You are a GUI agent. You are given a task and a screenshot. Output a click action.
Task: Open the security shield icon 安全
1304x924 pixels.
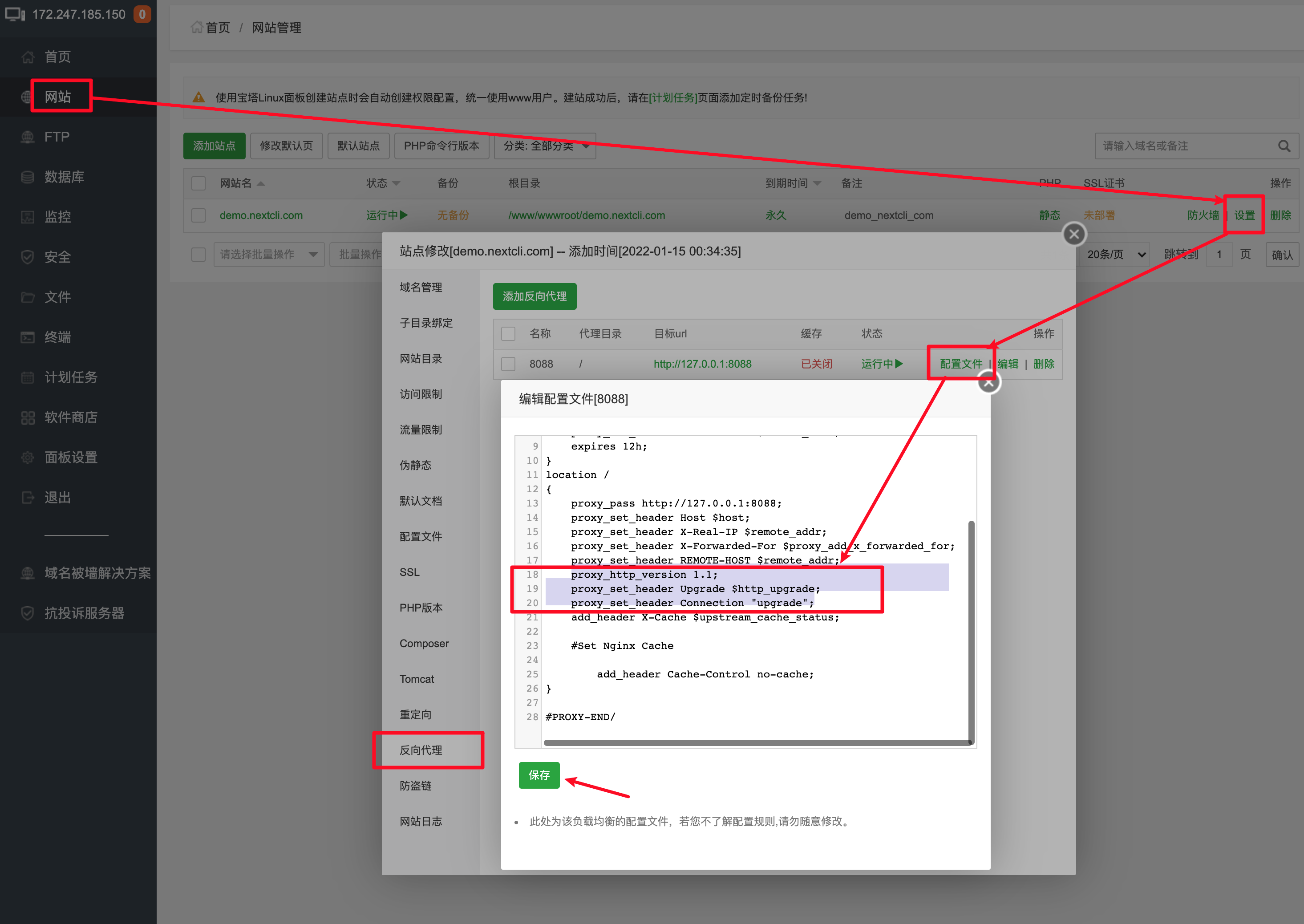[27, 257]
